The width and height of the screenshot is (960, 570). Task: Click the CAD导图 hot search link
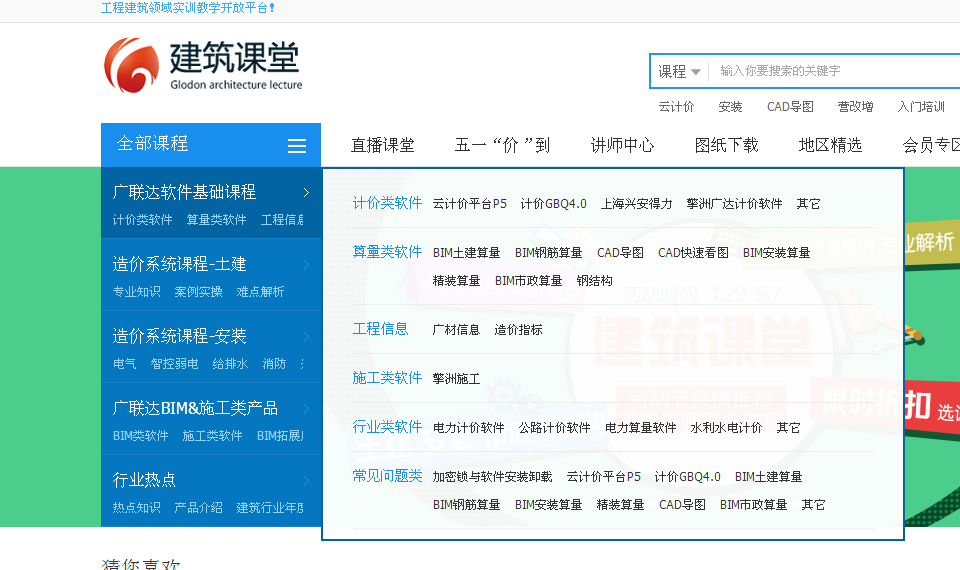[790, 107]
